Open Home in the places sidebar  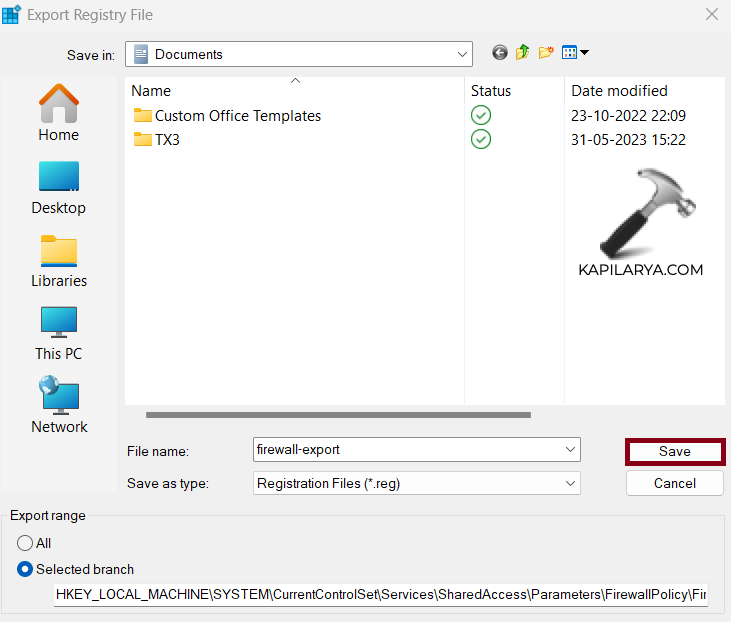[x=59, y=113]
